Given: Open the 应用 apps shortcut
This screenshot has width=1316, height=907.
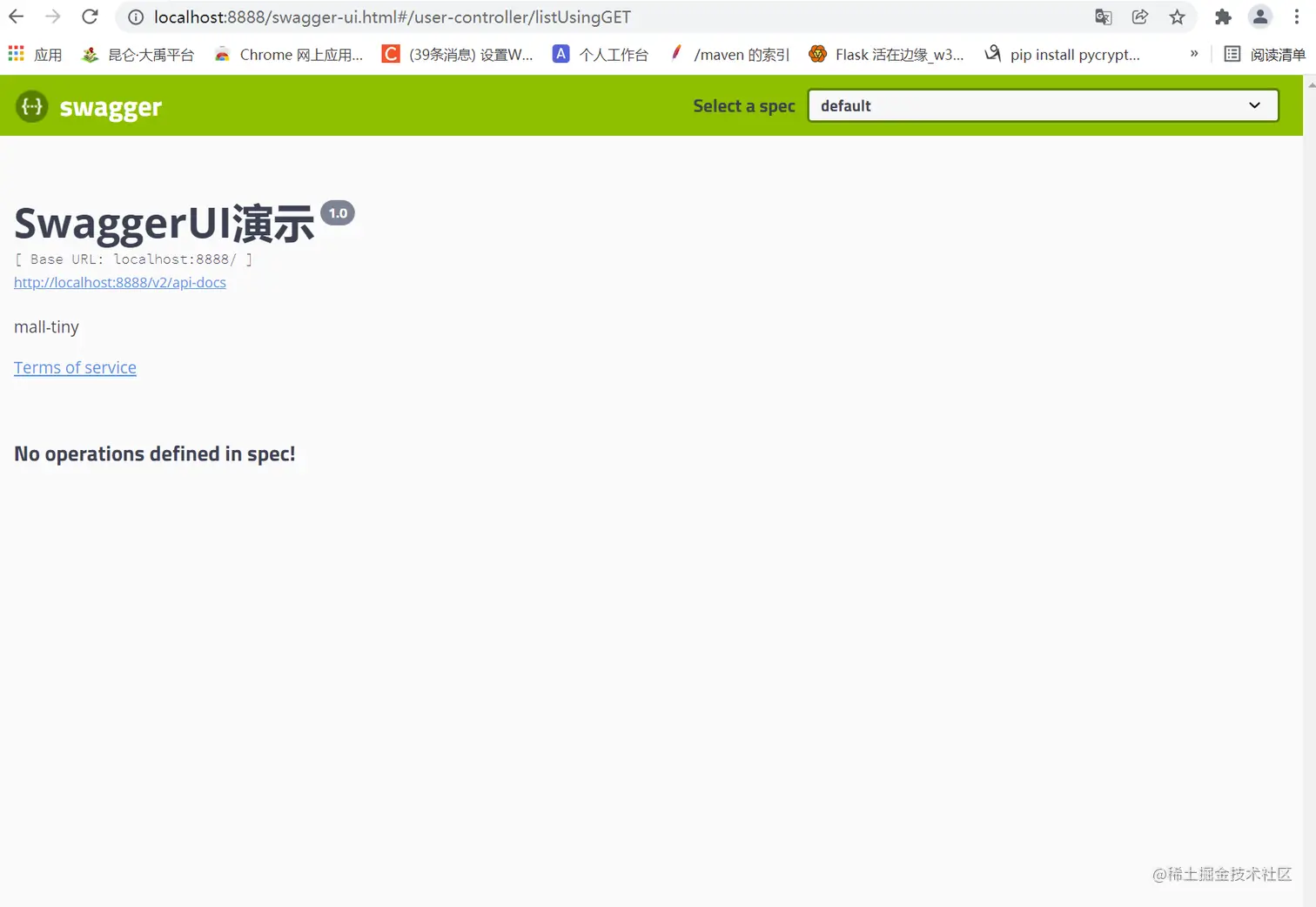Looking at the screenshot, I should coord(35,55).
